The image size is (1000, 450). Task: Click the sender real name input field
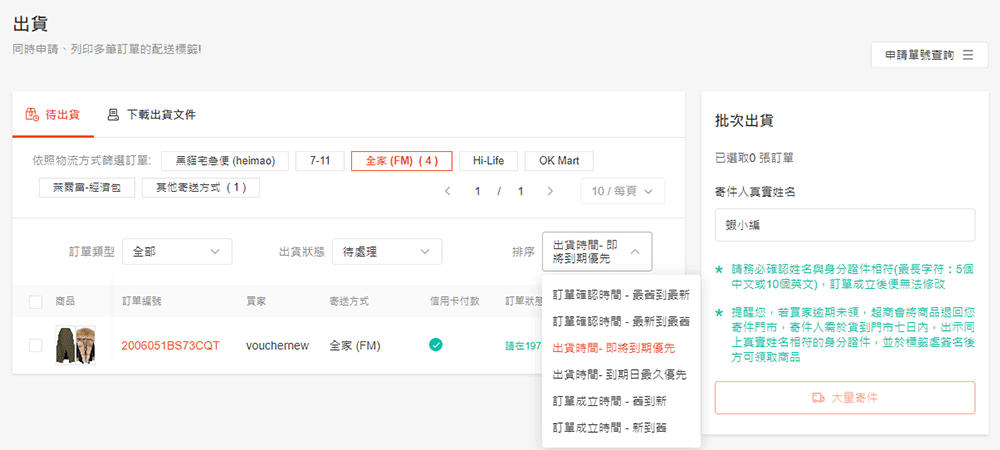844,225
